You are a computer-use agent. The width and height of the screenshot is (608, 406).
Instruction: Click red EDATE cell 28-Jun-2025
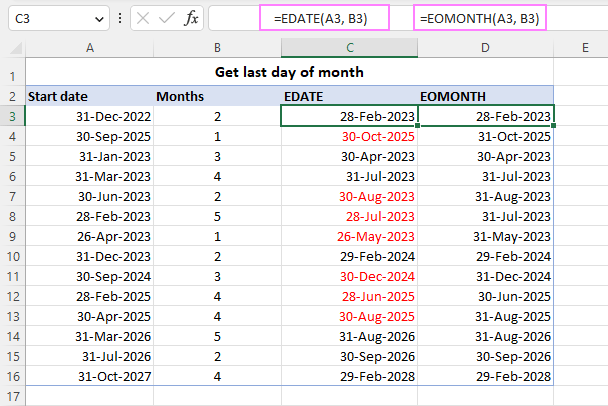point(349,296)
